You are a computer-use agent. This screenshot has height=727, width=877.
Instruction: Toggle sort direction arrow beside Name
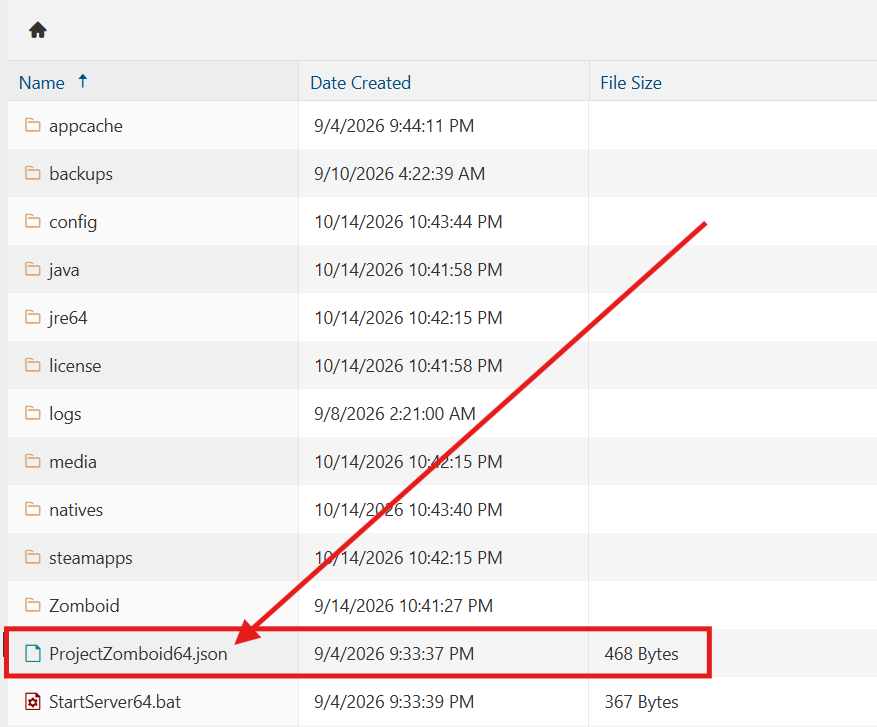click(x=83, y=82)
